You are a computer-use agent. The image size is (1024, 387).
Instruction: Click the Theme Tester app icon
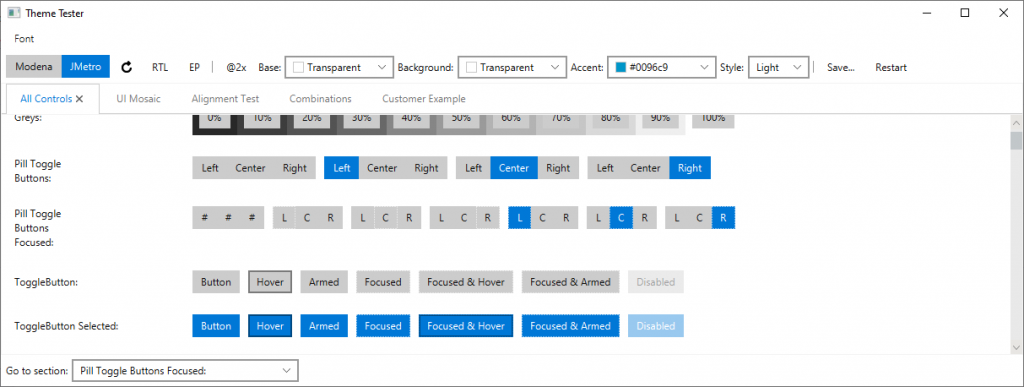tap(13, 13)
